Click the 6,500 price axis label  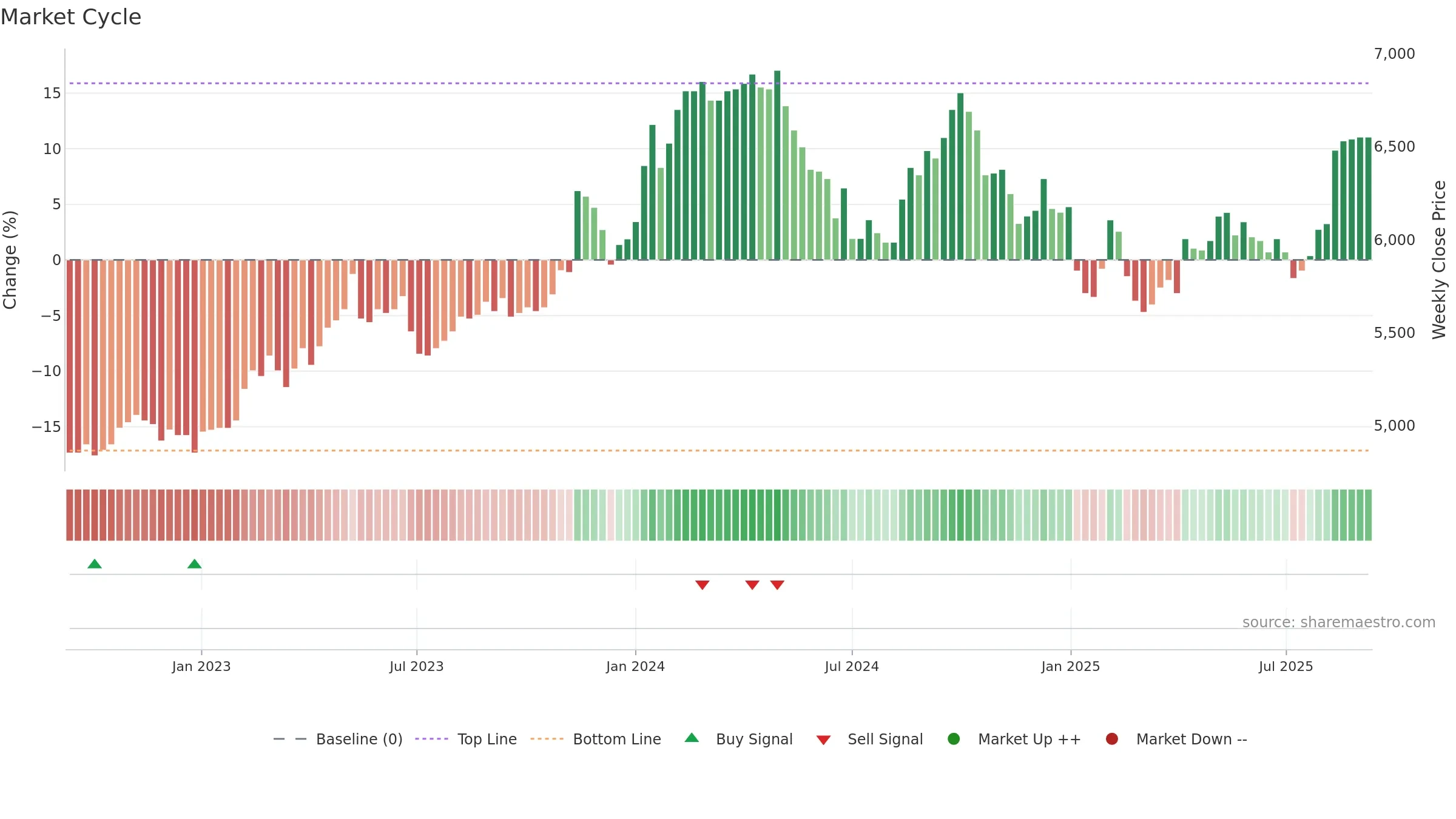pyautogui.click(x=1394, y=147)
